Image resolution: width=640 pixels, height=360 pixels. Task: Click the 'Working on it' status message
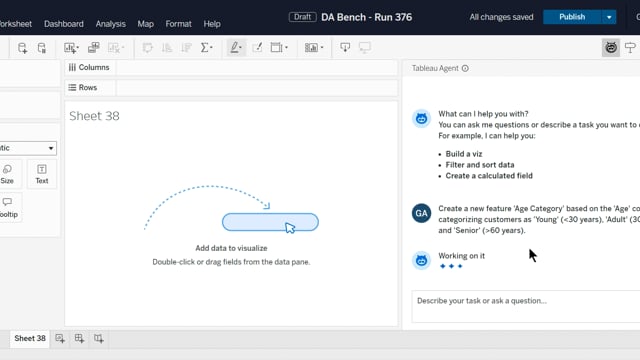[x=462, y=256]
